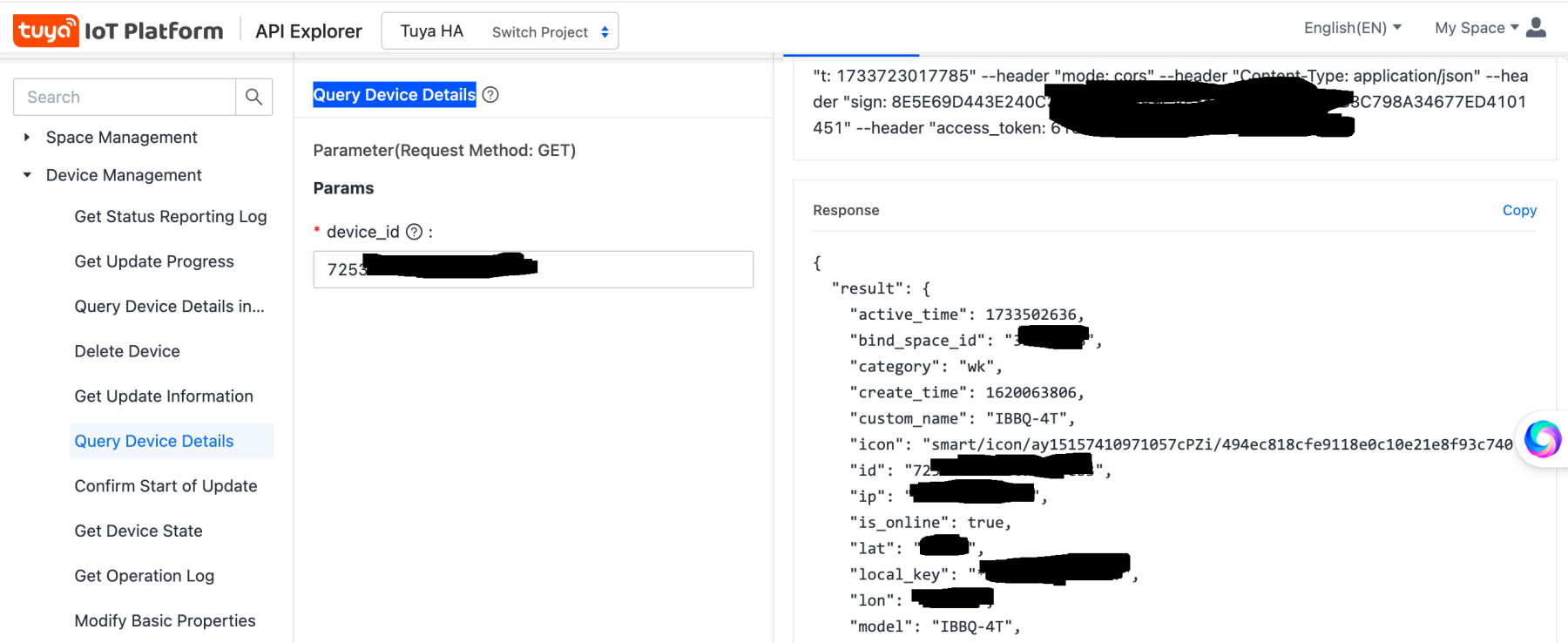The image size is (1568, 643).
Task: Click the "create_time" value 1620063806
Action: point(1031,392)
